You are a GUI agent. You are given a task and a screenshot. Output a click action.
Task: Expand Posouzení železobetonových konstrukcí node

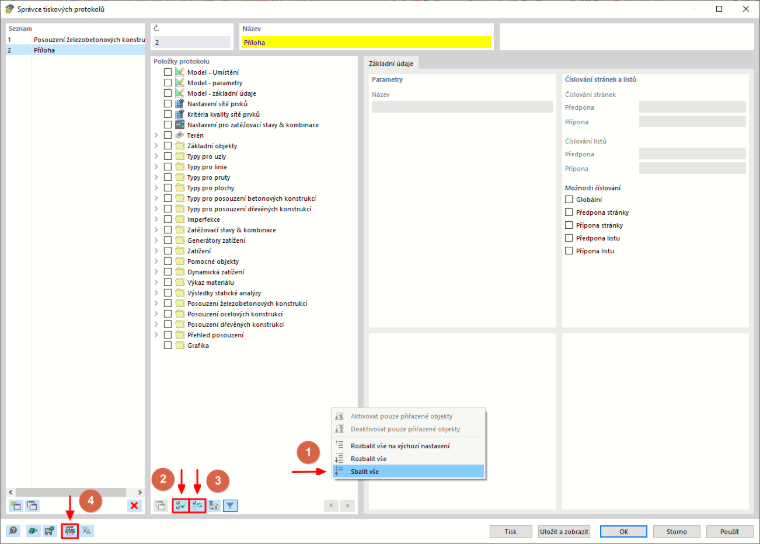(156, 304)
